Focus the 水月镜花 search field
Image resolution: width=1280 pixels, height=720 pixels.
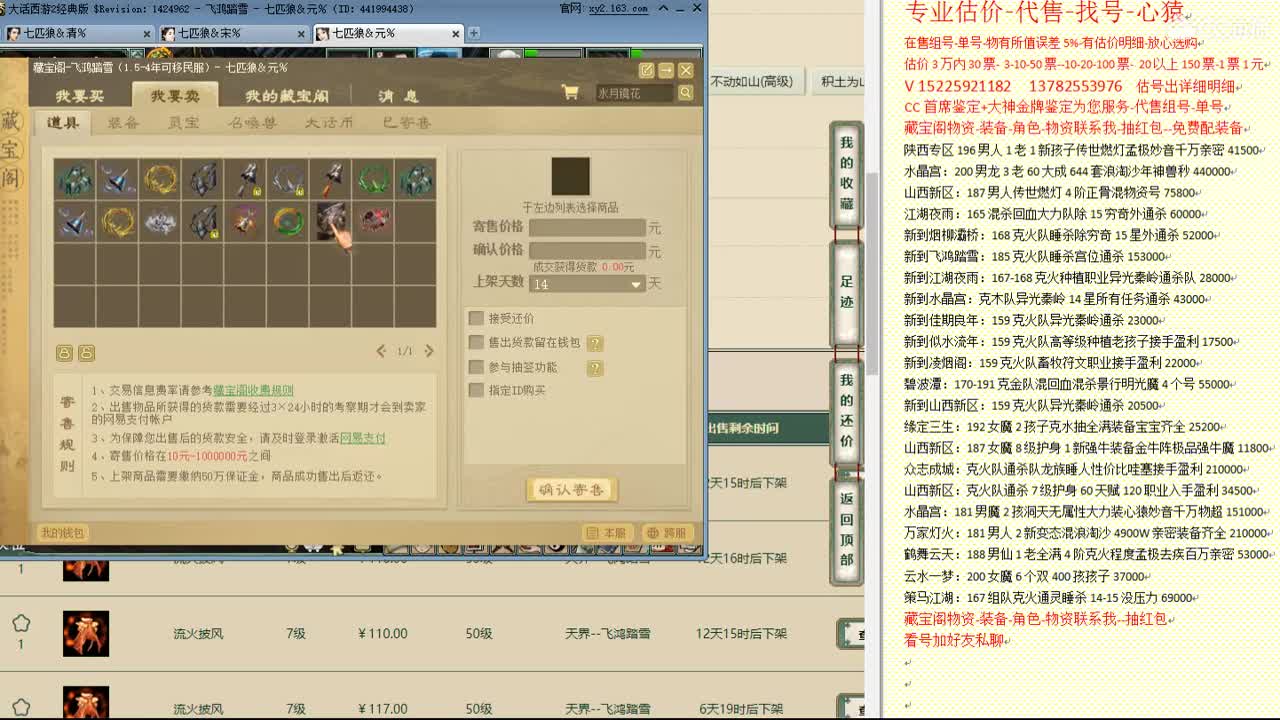tap(634, 93)
